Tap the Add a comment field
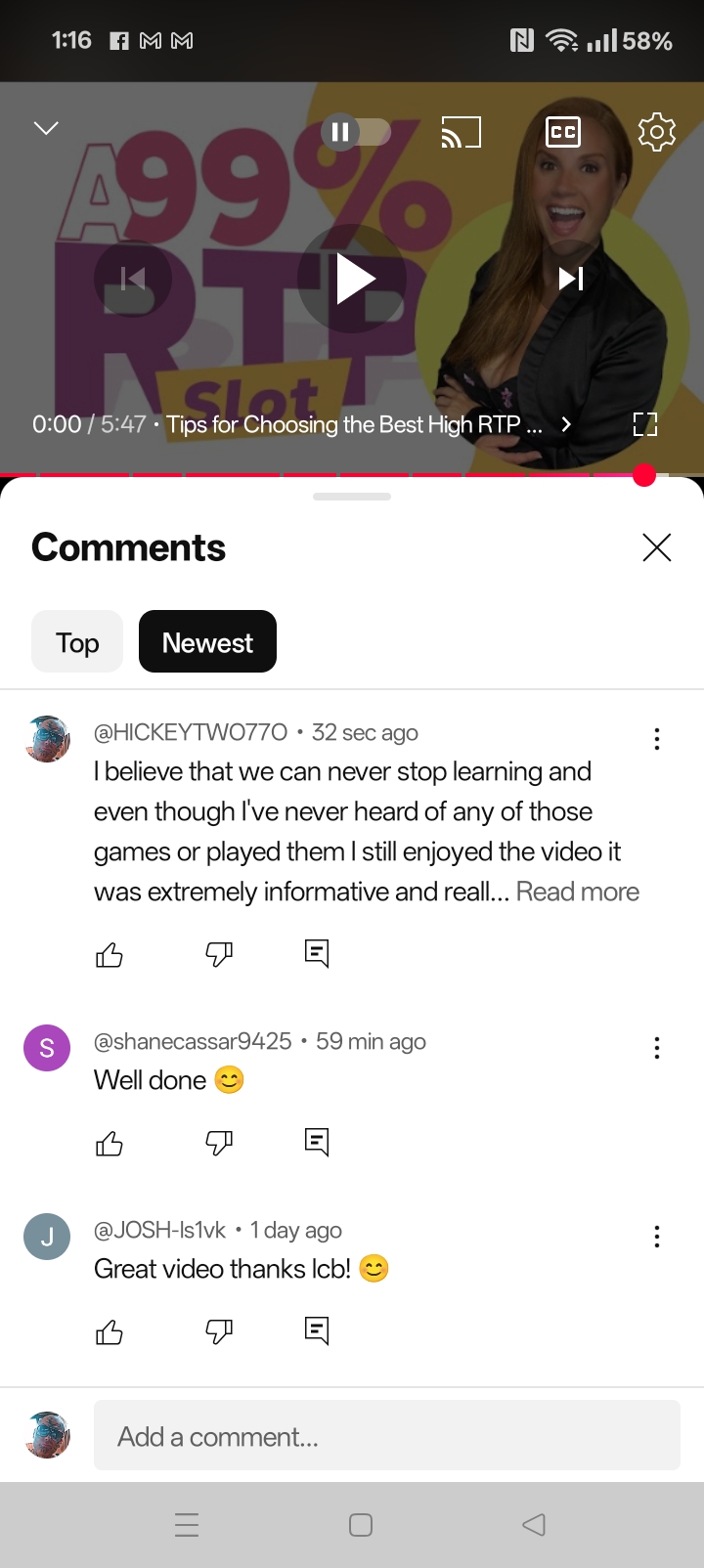This screenshot has height=1568, width=704. pos(387,1435)
